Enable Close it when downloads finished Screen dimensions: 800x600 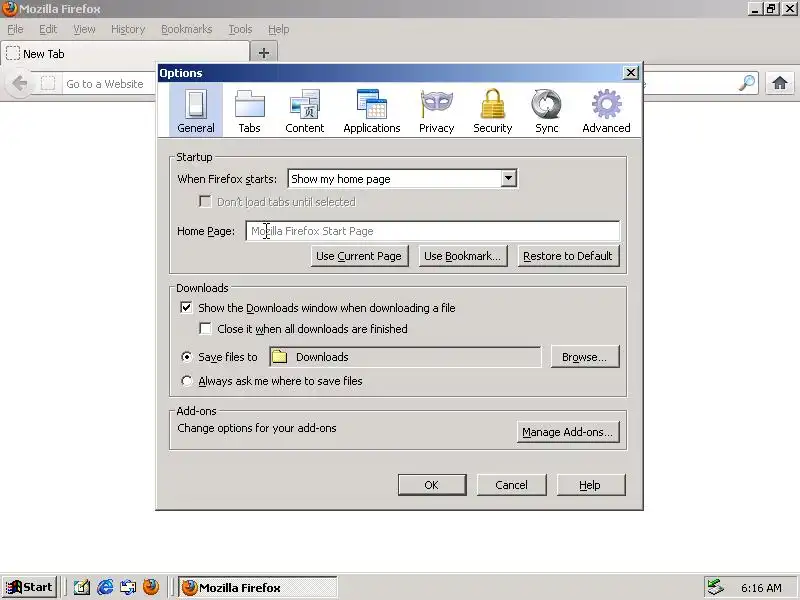point(205,329)
